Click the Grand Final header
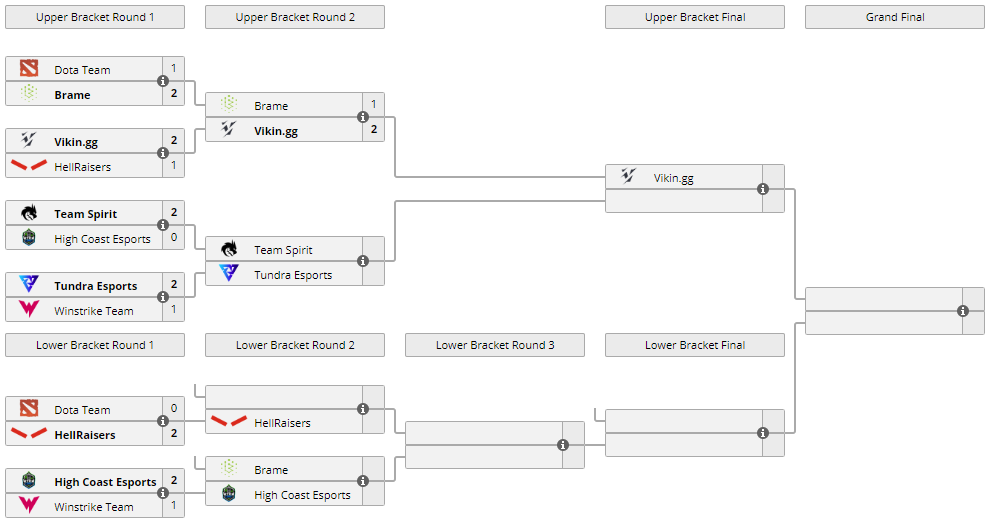The height and width of the screenshot is (522, 991). click(895, 17)
